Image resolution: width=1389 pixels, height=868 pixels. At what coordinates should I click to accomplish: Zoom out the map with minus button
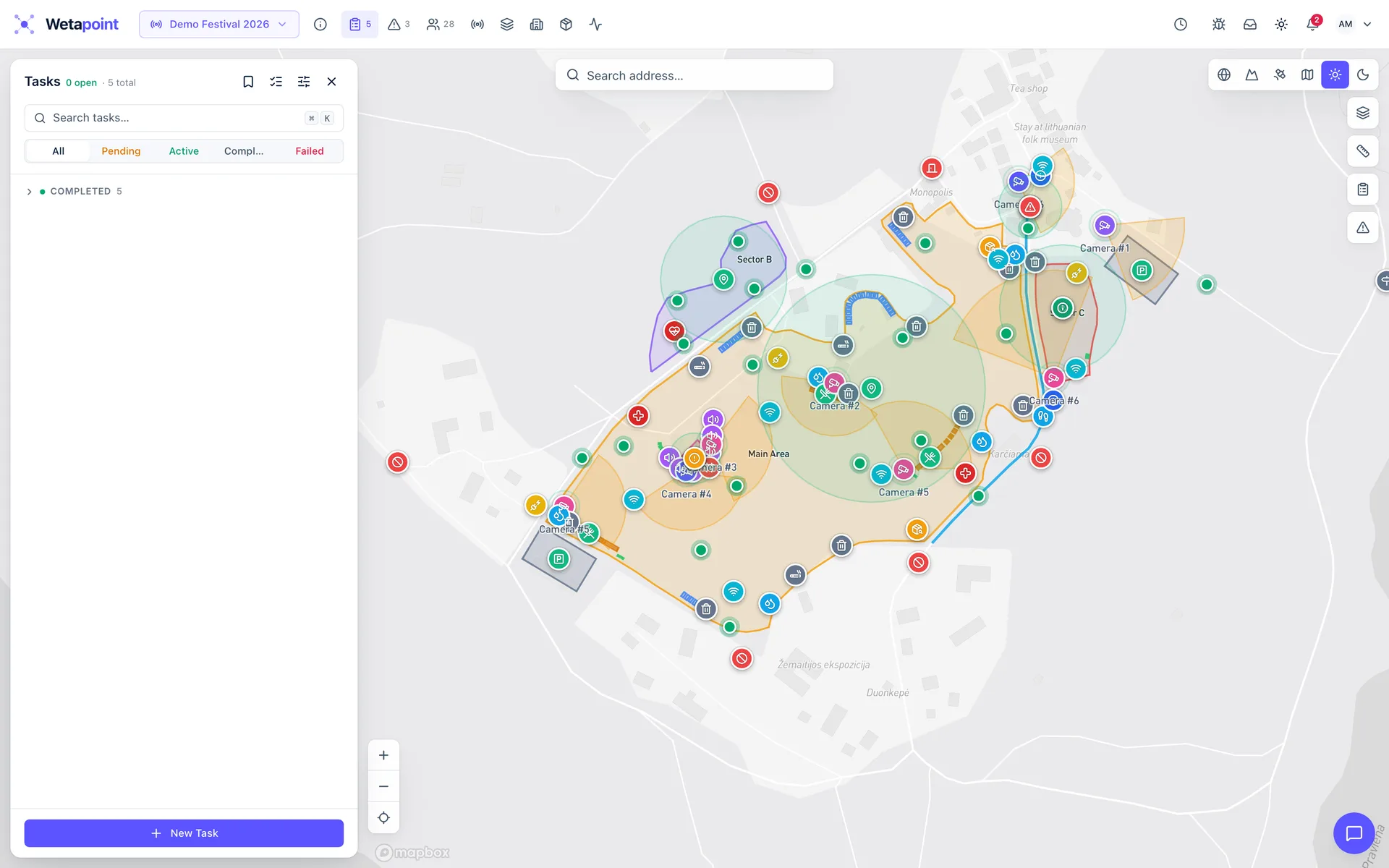[383, 786]
